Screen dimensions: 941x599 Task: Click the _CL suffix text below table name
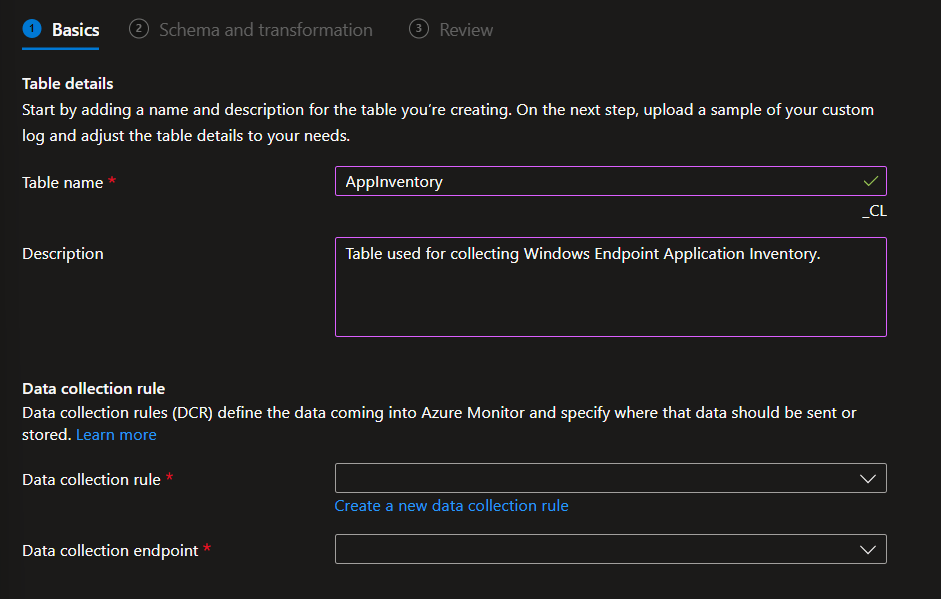pyautogui.click(x=874, y=211)
